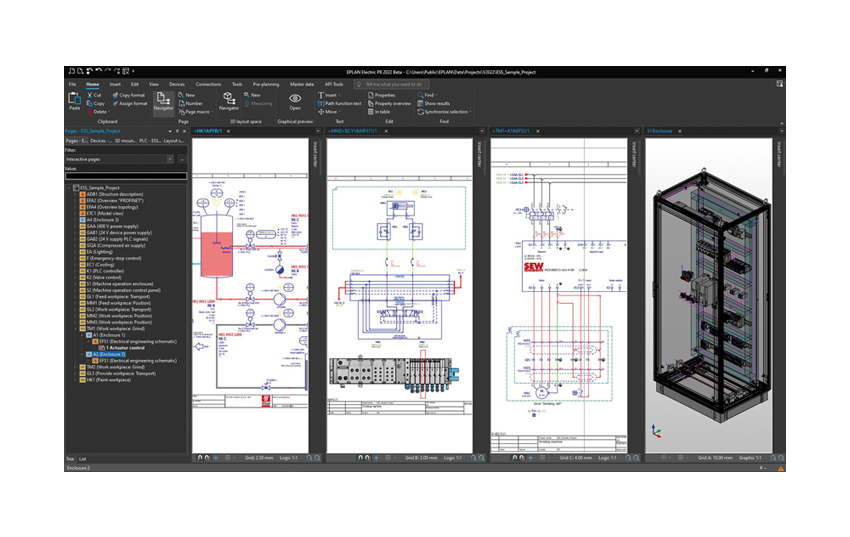Click the Assign format icon
The height and width of the screenshot is (537, 850).
[x=115, y=103]
